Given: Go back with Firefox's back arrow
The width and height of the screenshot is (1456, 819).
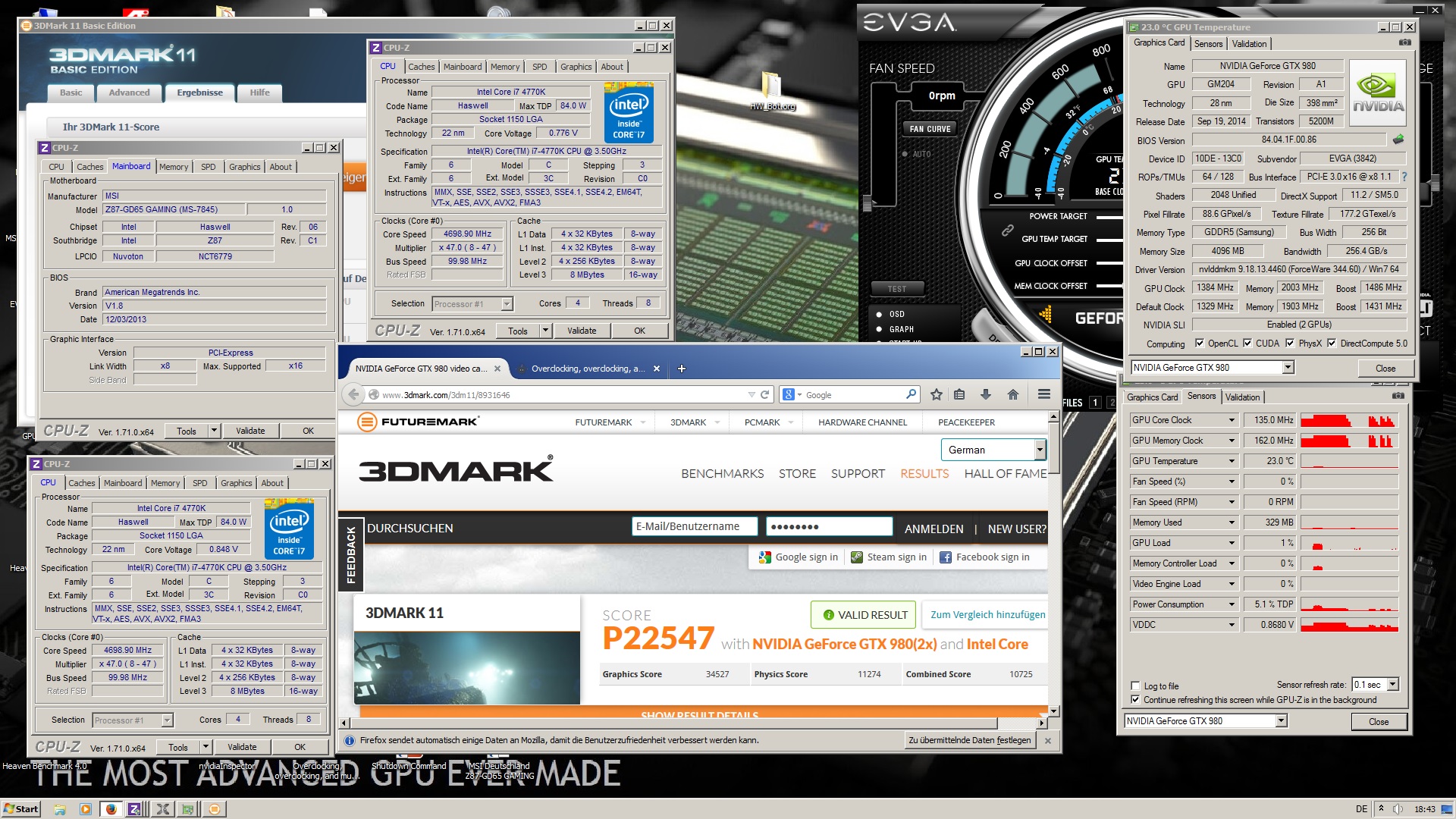Looking at the screenshot, I should pyautogui.click(x=353, y=394).
